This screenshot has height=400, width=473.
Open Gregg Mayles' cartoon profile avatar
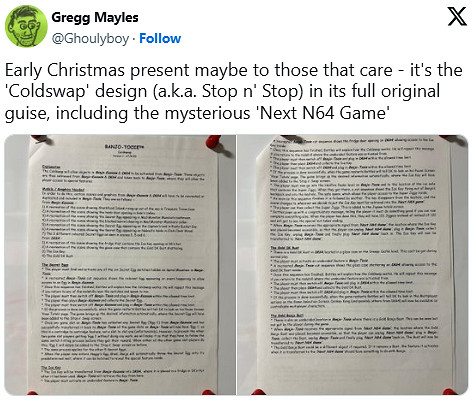point(26,27)
